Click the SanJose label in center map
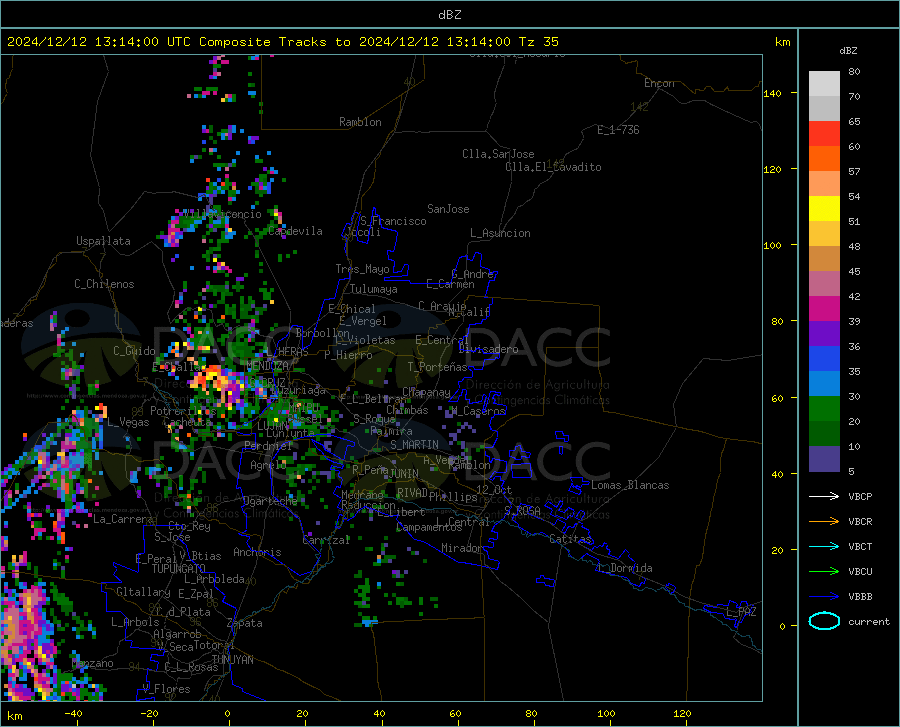900x727 pixels. point(448,209)
